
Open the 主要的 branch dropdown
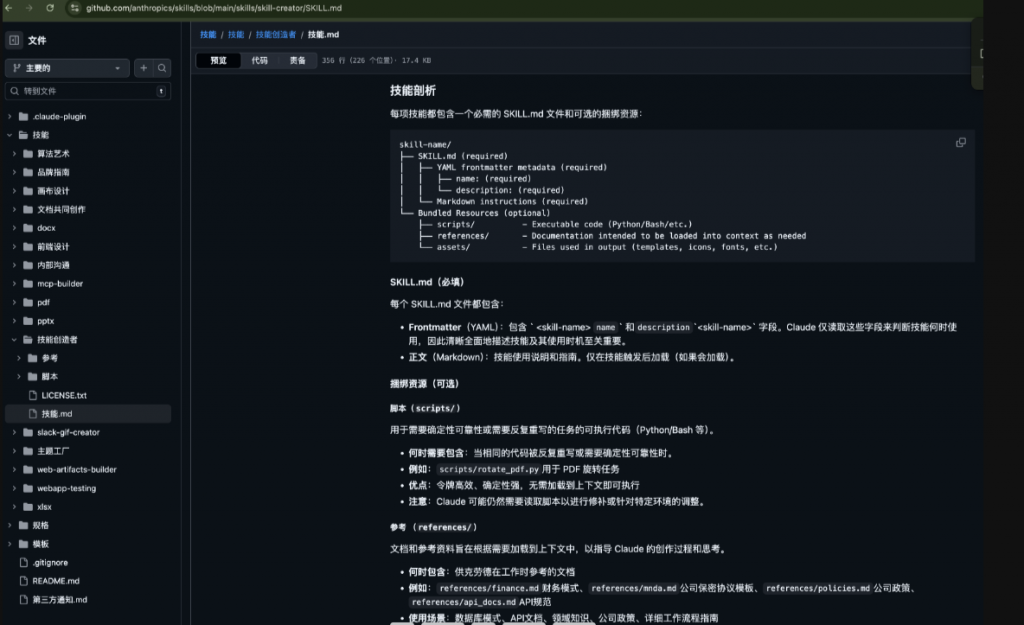point(67,68)
